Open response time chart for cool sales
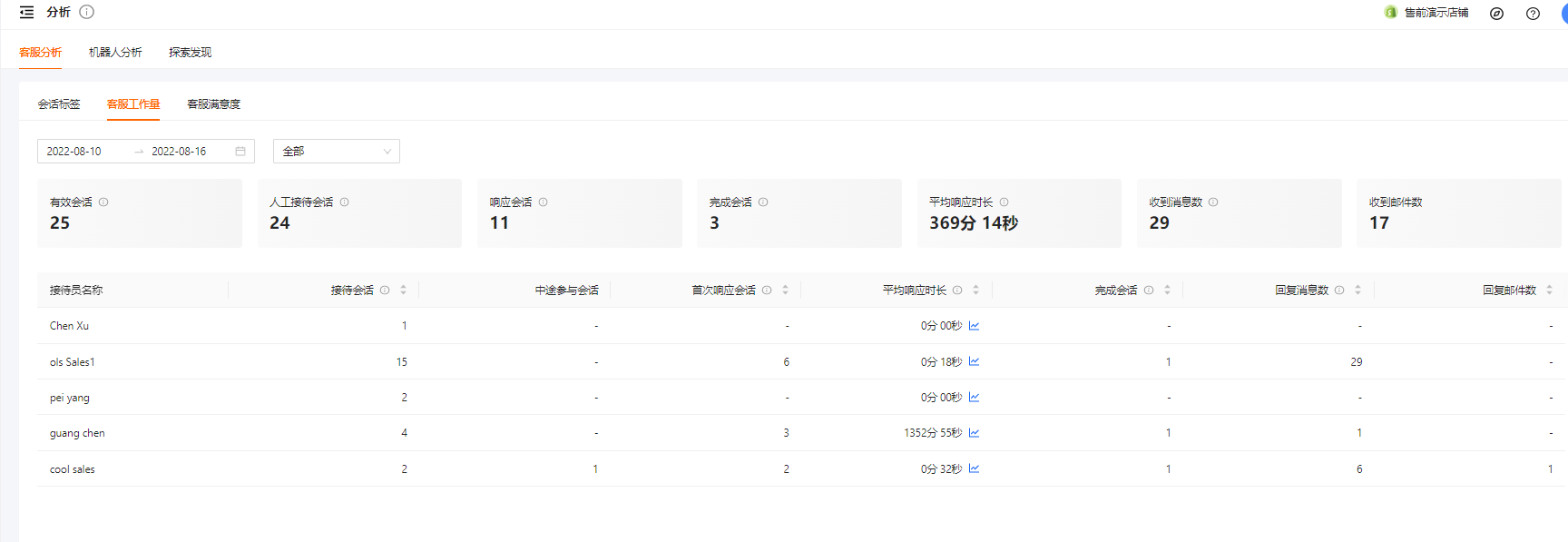1568x542 pixels. pyautogui.click(x=974, y=469)
